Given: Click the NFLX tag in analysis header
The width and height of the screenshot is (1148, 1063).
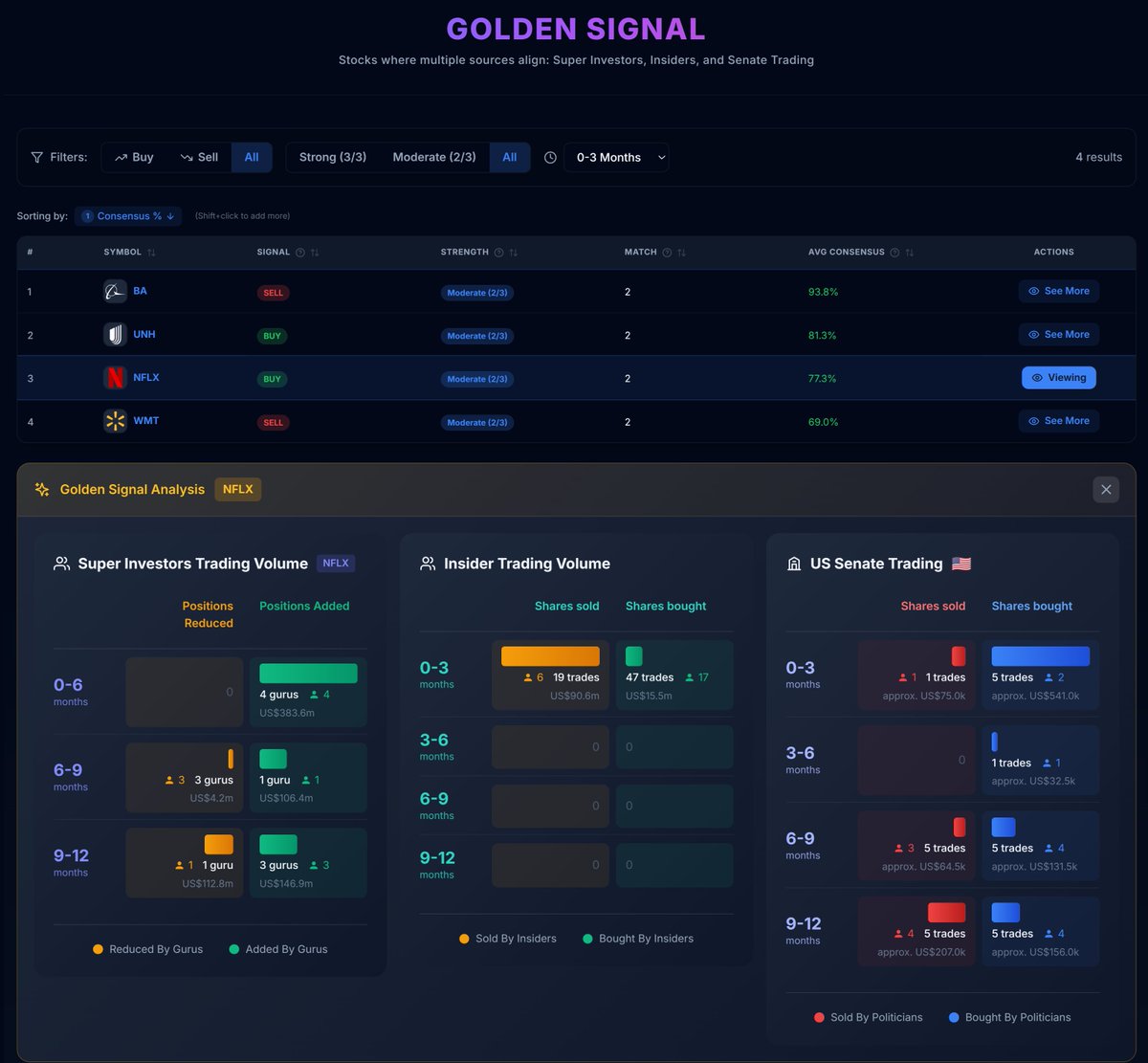Looking at the screenshot, I should pyautogui.click(x=238, y=489).
